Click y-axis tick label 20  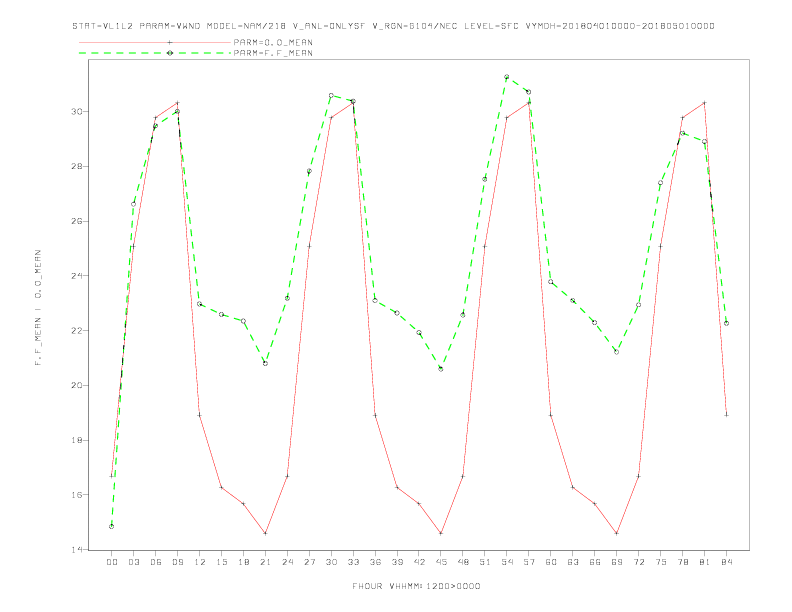78,385
